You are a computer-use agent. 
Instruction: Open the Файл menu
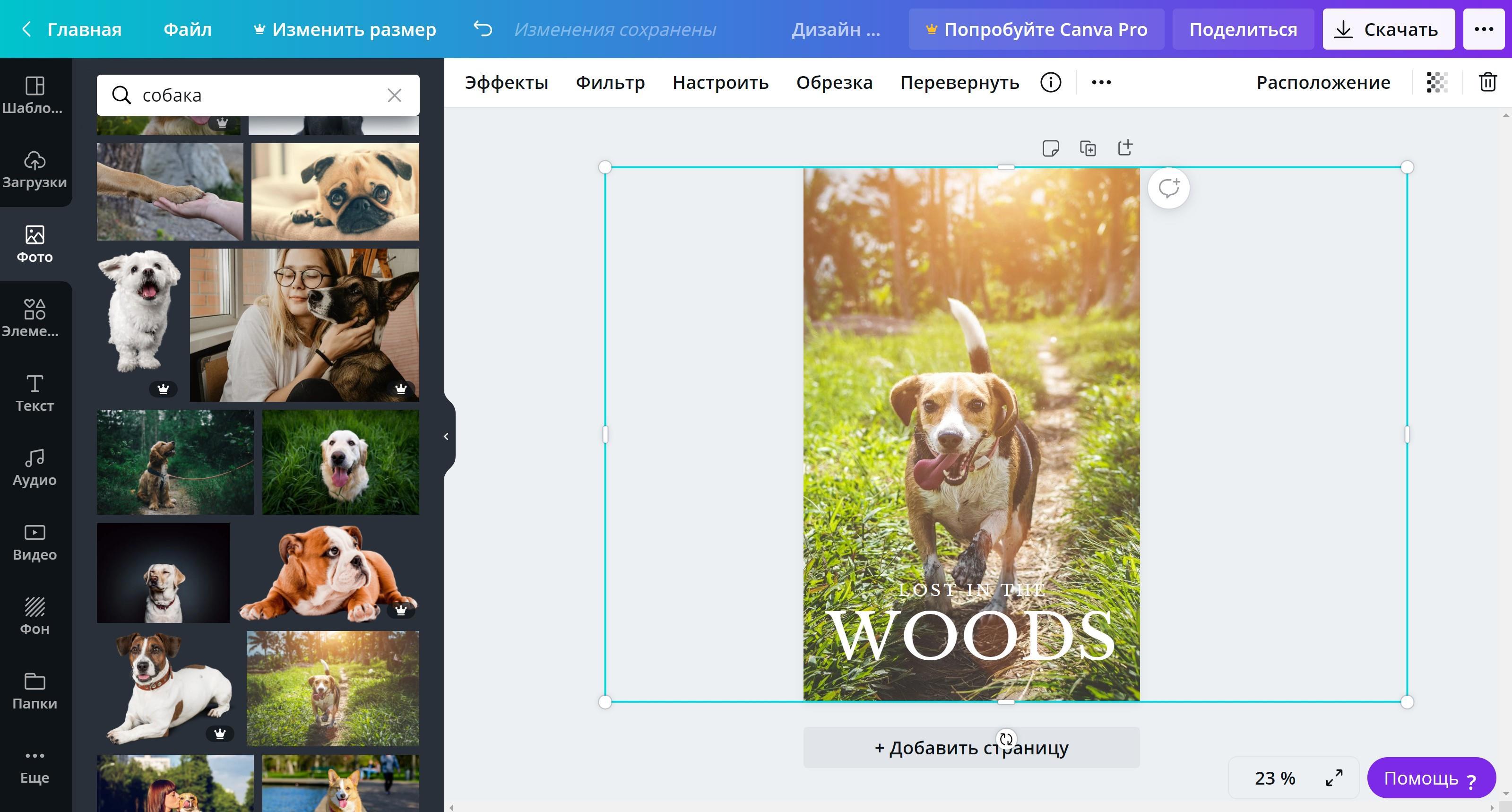(187, 29)
